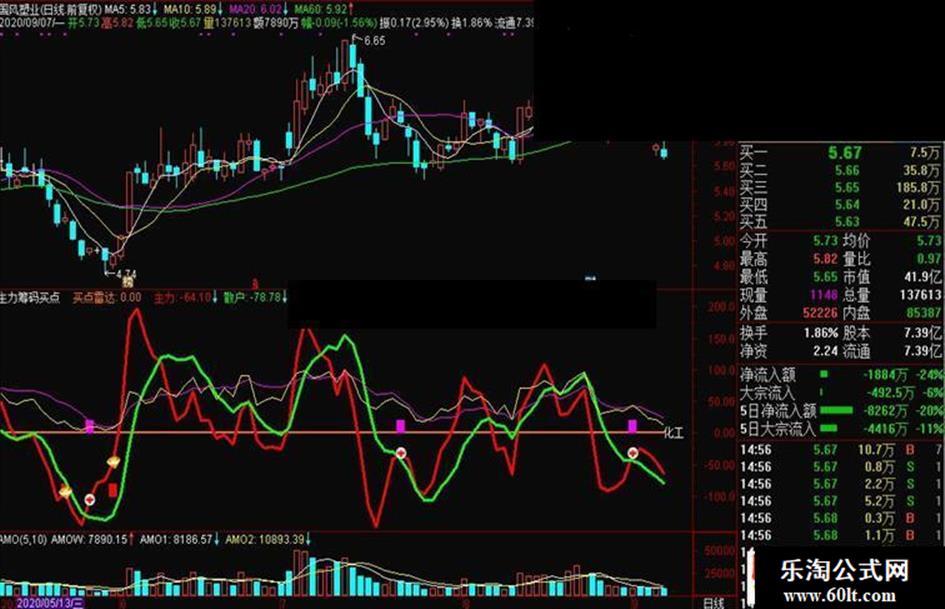Click the gold diamond marker above the red bar
The height and width of the screenshot is (609, 945).
coord(113,462)
